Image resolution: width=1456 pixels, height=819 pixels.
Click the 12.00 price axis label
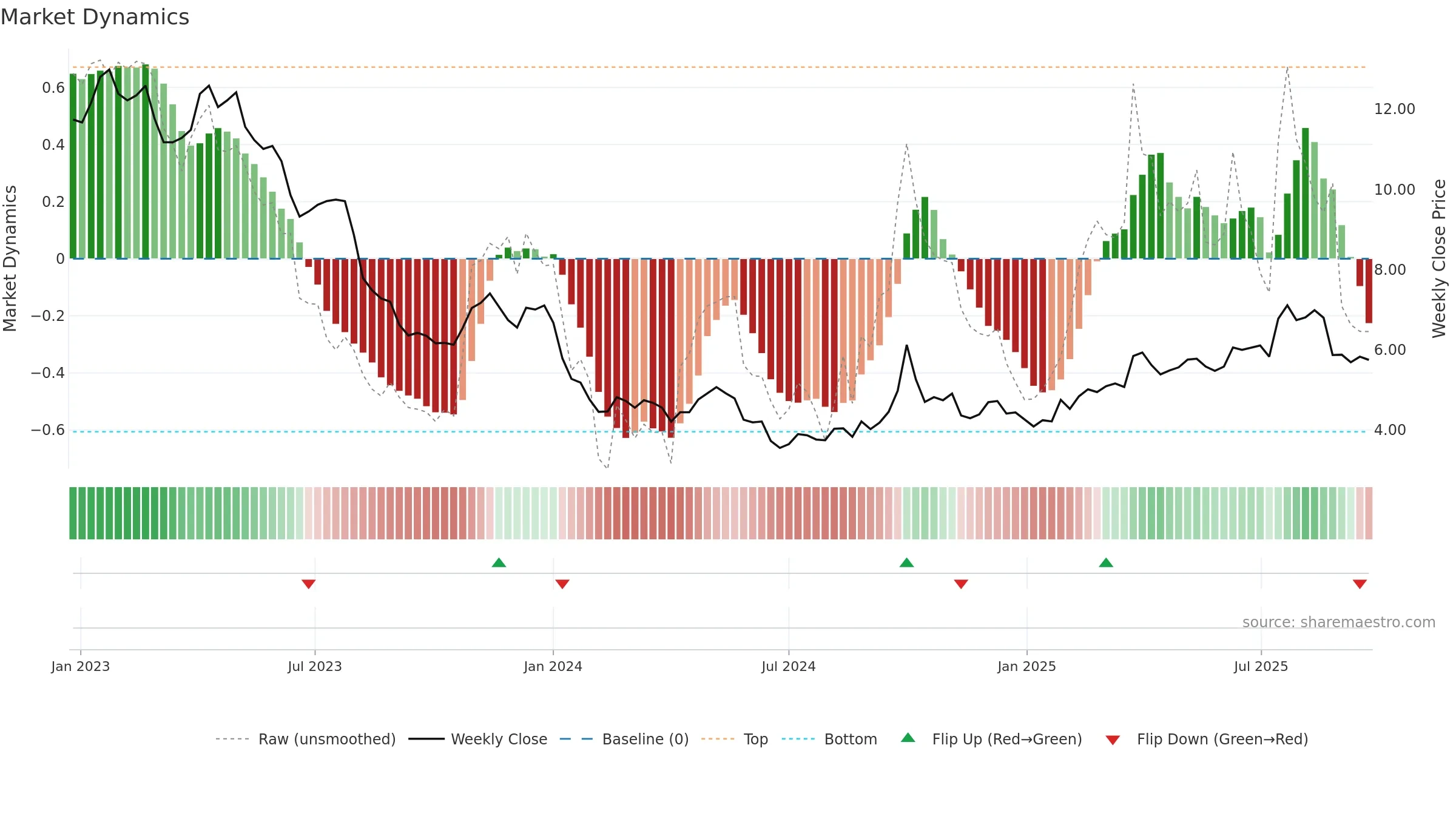click(x=1395, y=109)
